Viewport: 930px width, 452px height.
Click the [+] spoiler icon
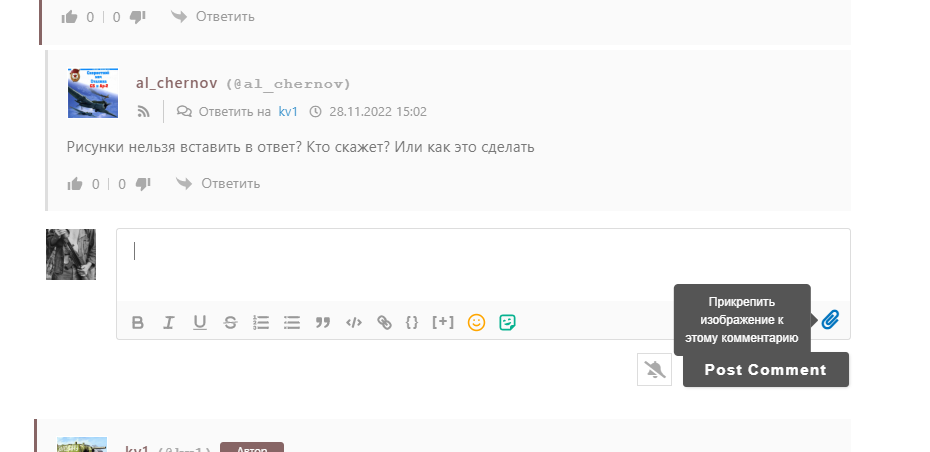[443, 322]
